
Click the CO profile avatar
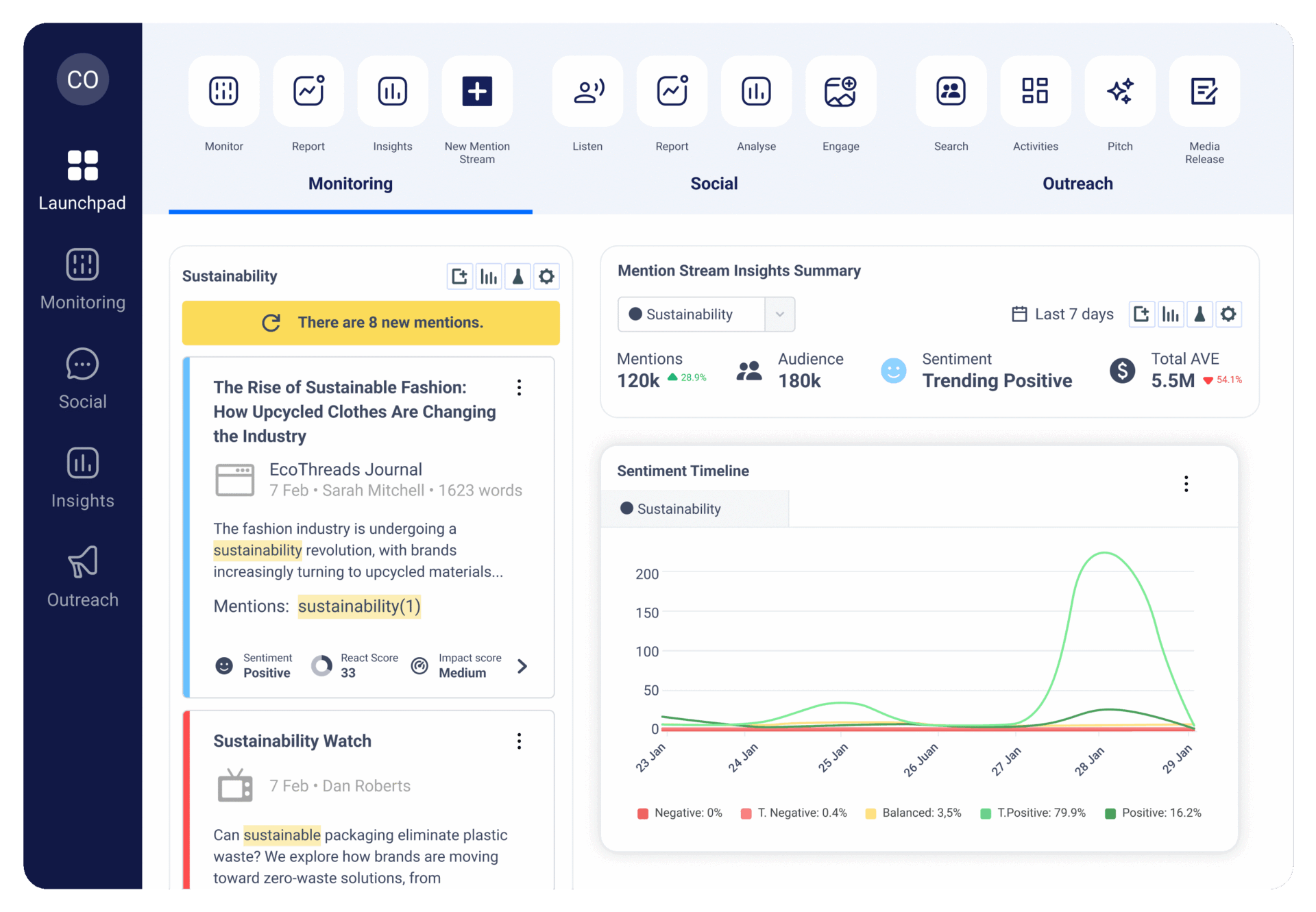[x=82, y=79]
